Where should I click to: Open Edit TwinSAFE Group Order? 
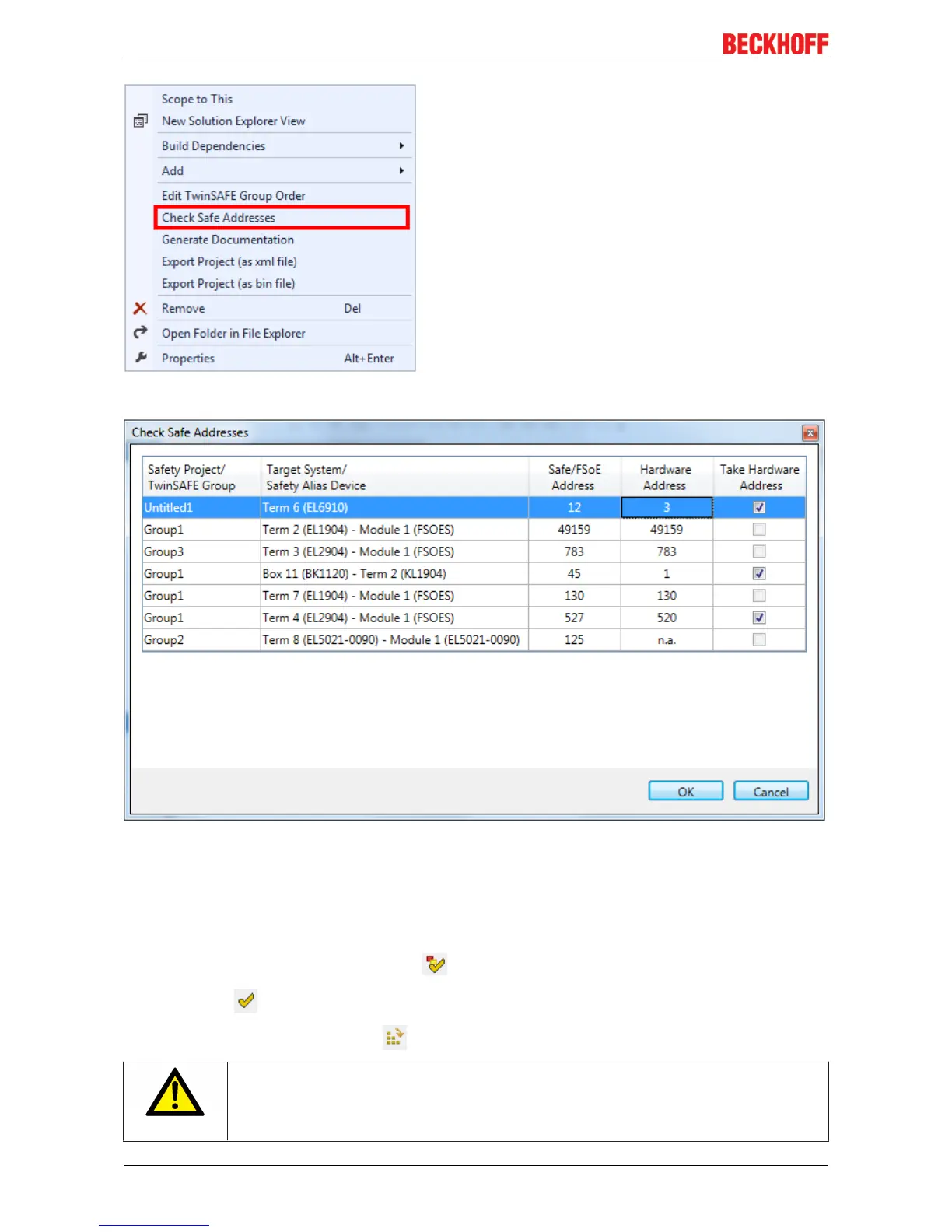(284, 195)
